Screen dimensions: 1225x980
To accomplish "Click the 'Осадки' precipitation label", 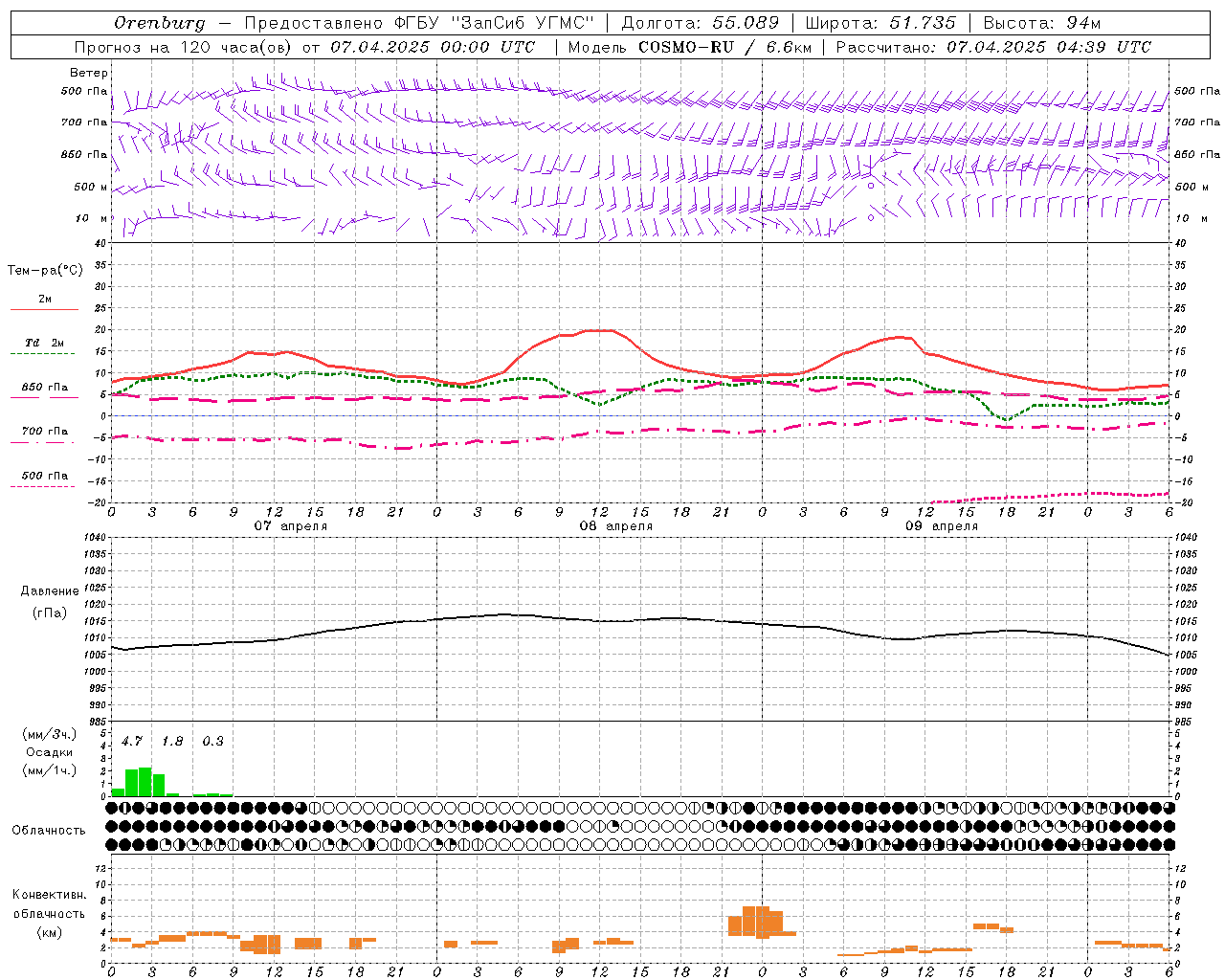I will pyautogui.click(x=49, y=752).
